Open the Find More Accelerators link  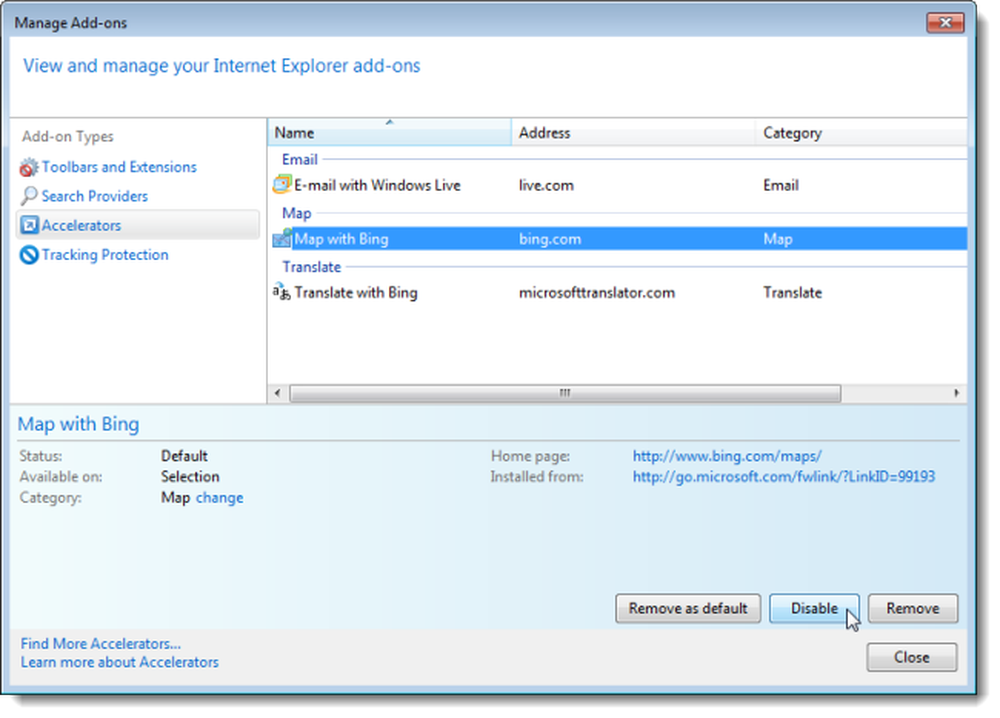101,643
